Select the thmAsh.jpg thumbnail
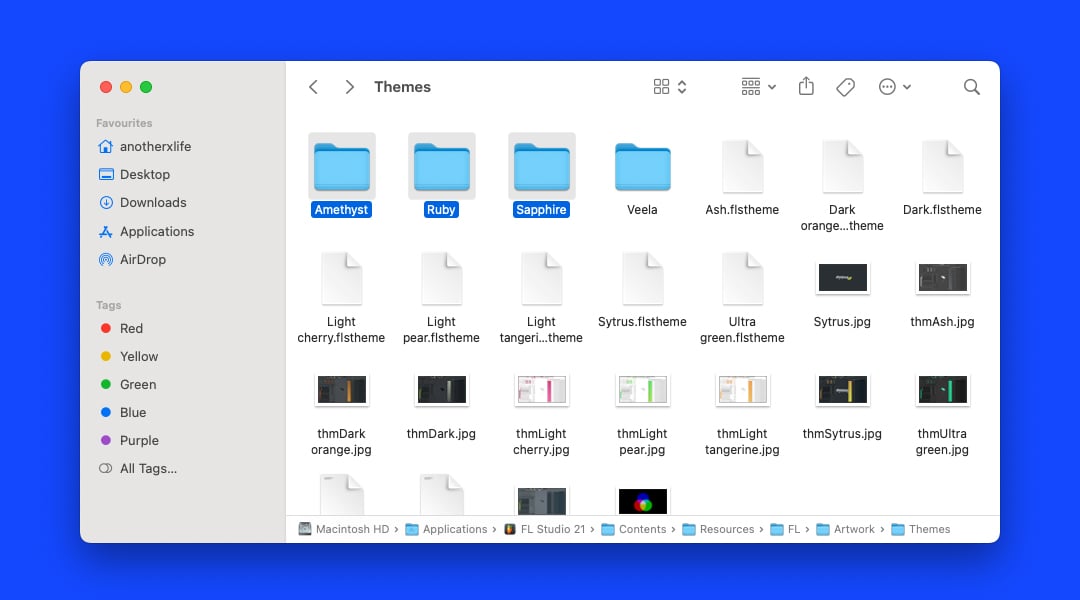Screen dimensions: 1080x600 941,278
